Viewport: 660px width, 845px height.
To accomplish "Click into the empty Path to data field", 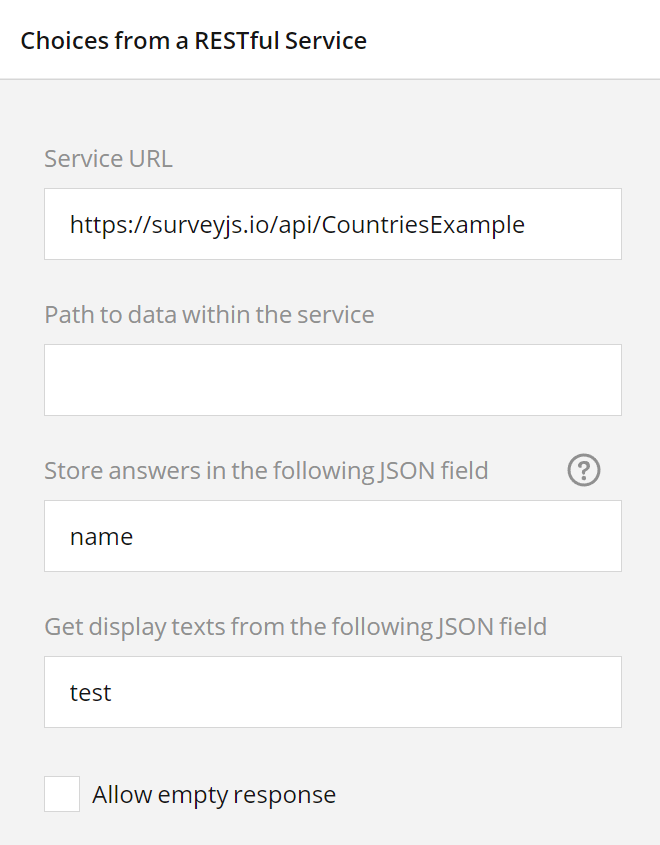I will 333,380.
